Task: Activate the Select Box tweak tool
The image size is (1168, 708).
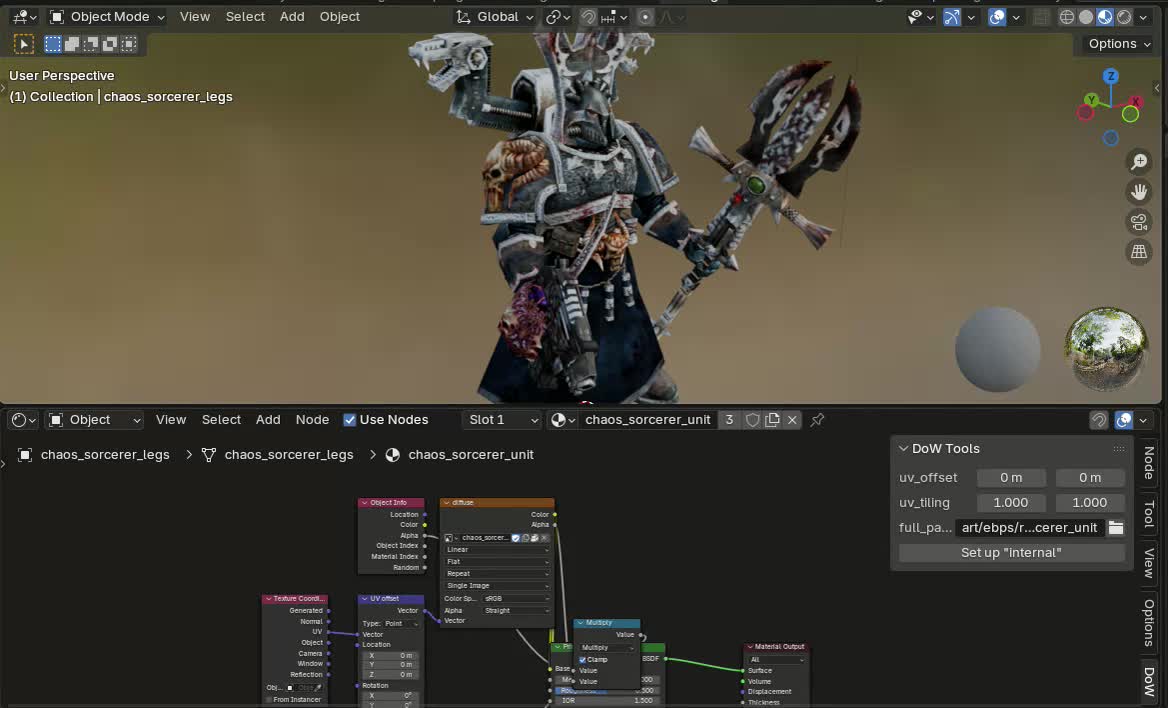Action: pyautogui.click(x=24, y=45)
